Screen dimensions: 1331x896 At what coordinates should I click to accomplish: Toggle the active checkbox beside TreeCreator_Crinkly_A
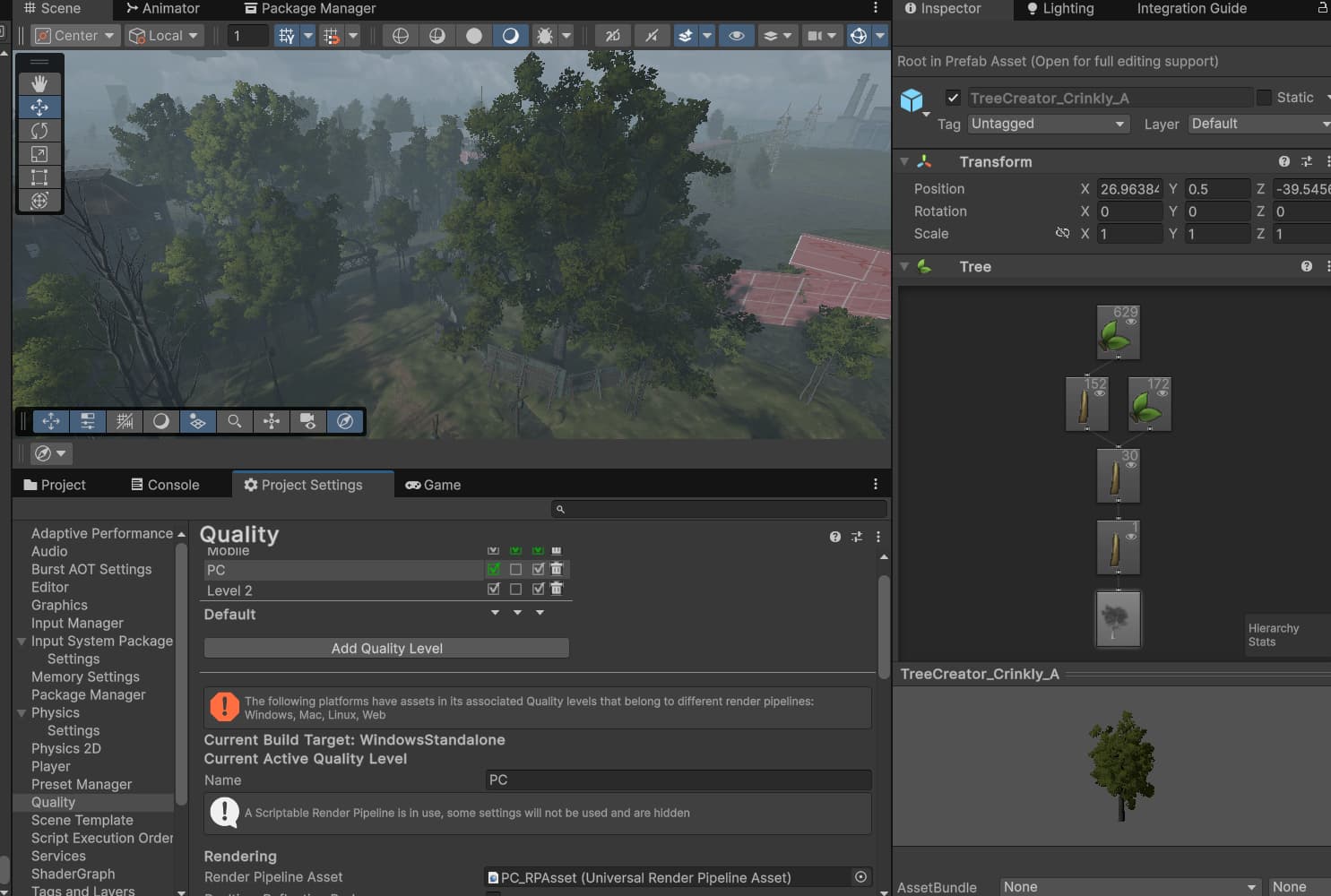(x=953, y=97)
